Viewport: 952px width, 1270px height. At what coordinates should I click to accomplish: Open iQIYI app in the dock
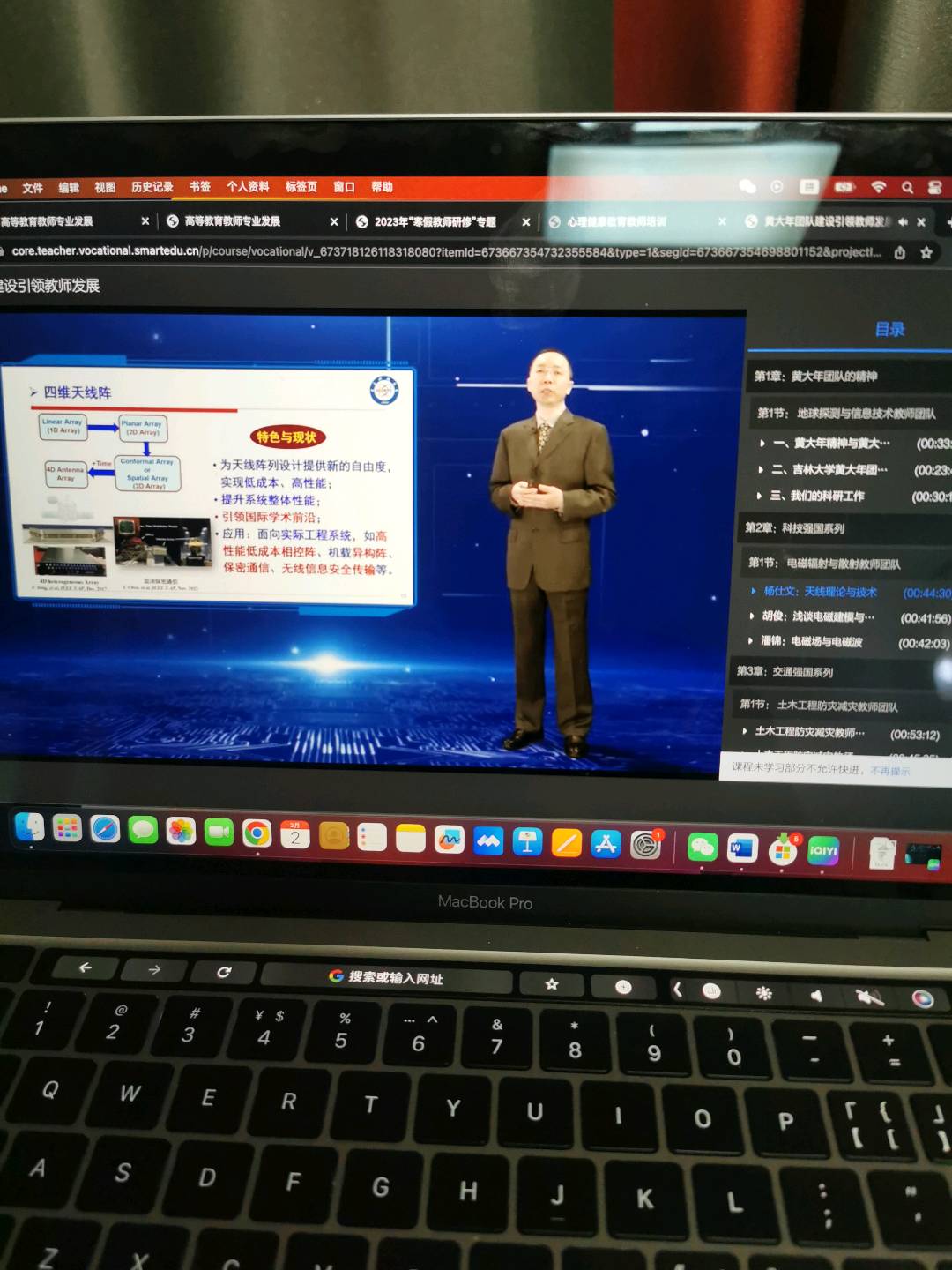click(823, 851)
